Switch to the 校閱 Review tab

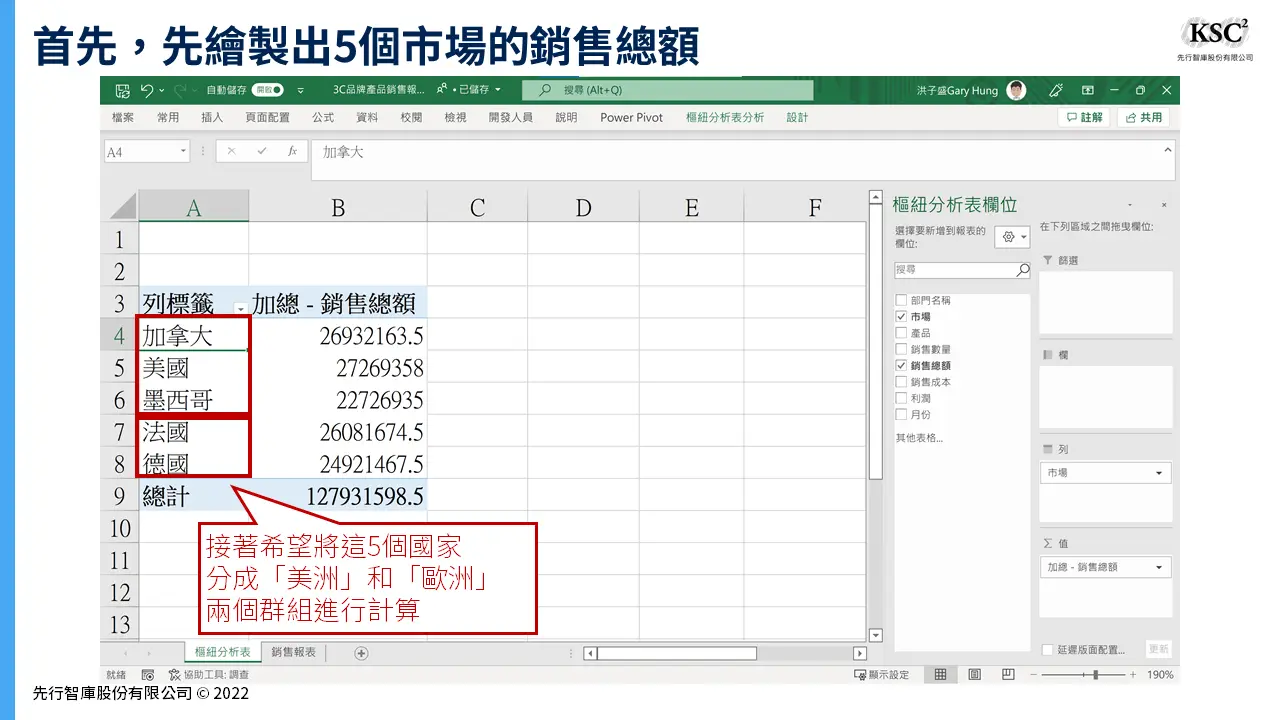(x=411, y=117)
